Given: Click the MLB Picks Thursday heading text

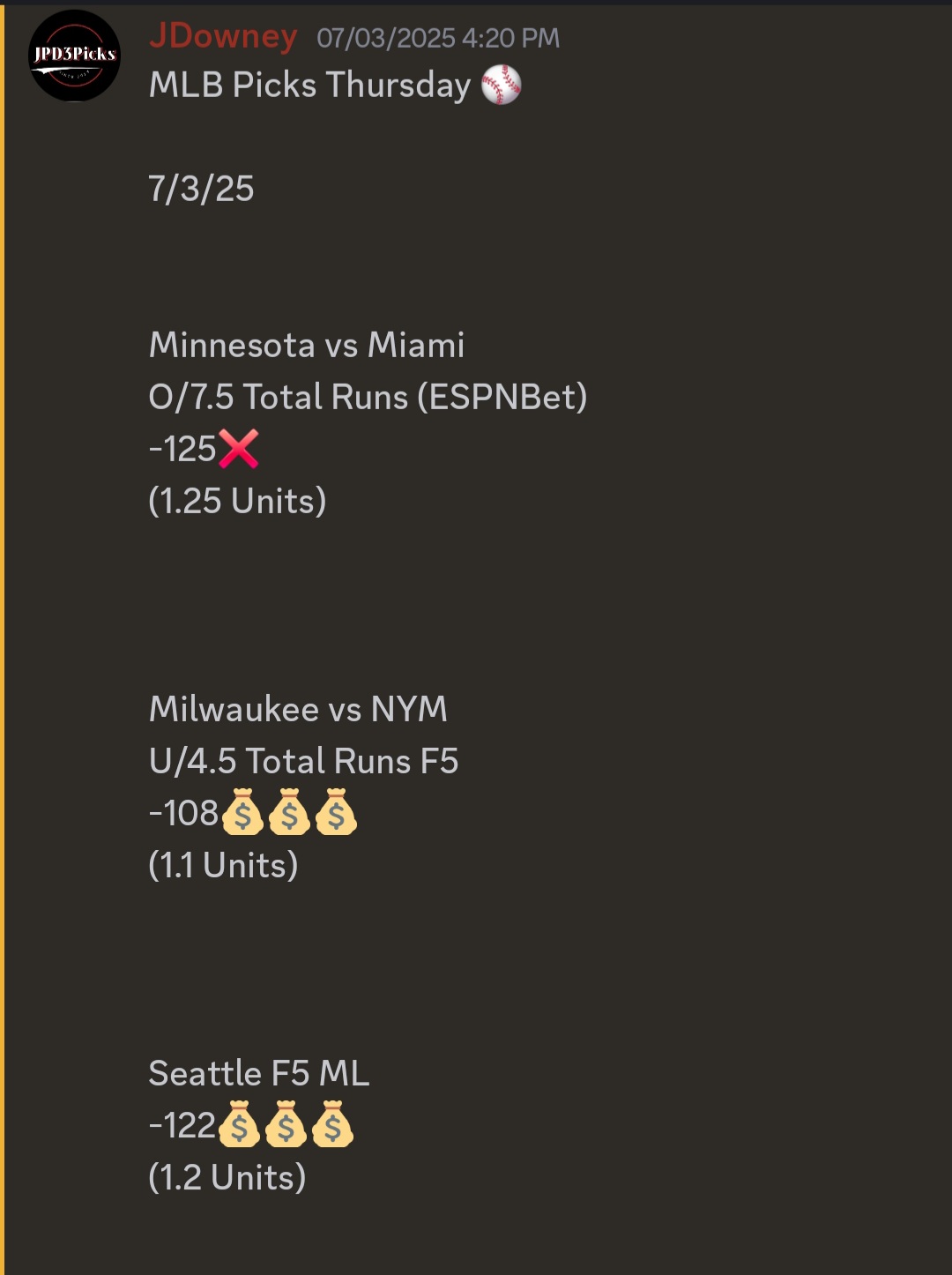Looking at the screenshot, I should click(310, 86).
